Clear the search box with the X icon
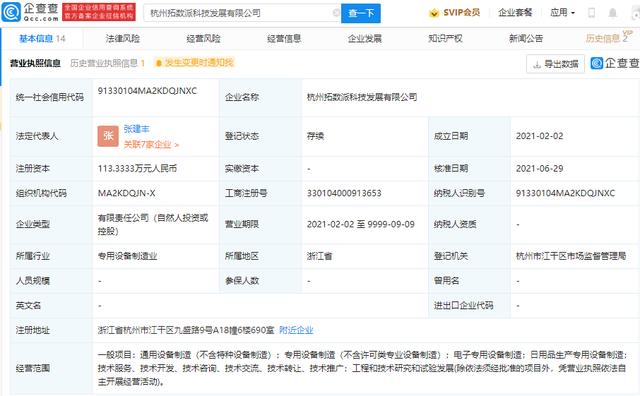Screen dimensions: 640x396 coord(336,13)
